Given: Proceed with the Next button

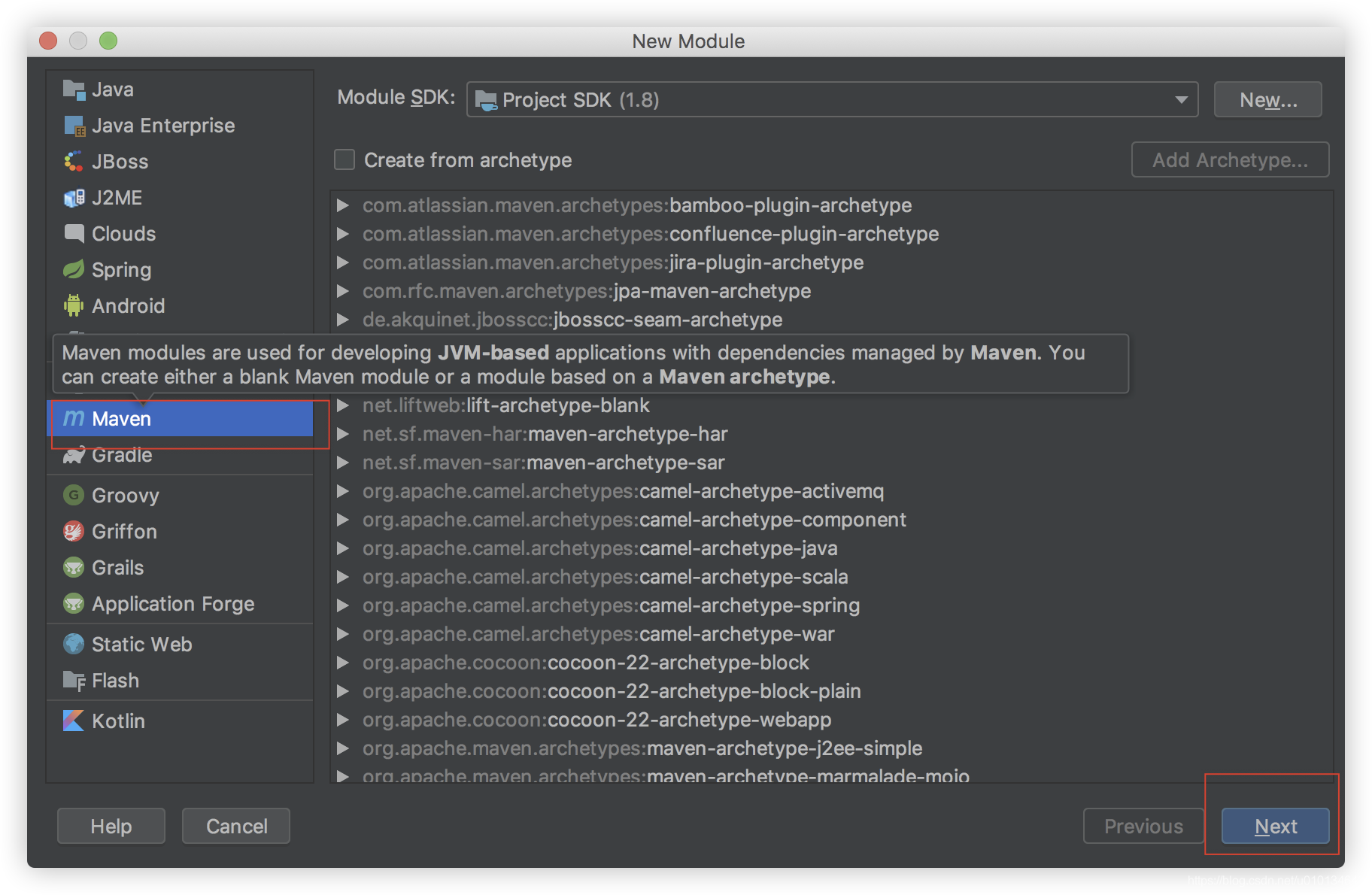Looking at the screenshot, I should tap(1276, 826).
